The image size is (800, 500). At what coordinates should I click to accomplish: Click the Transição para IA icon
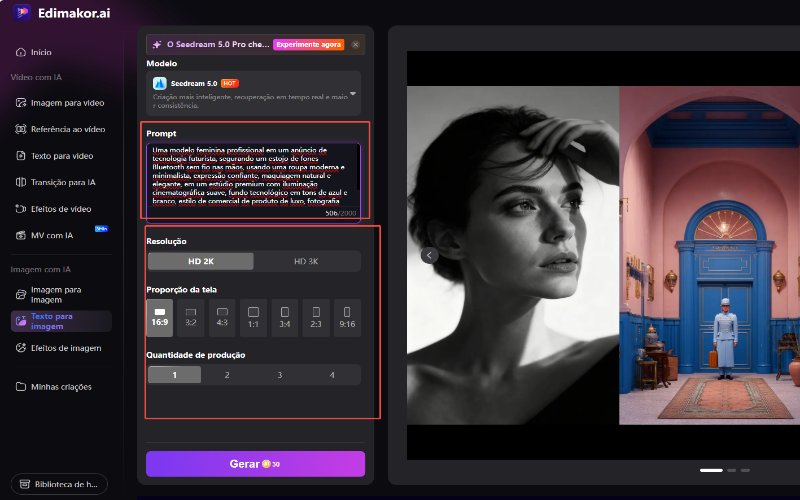(x=20, y=182)
